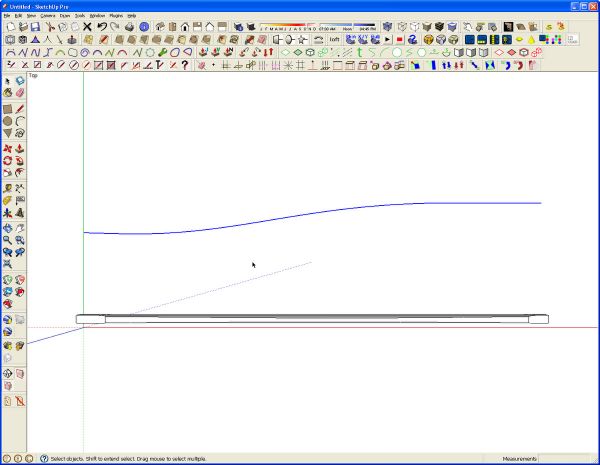Open the question mark help icon in toolbar

coord(185,65)
